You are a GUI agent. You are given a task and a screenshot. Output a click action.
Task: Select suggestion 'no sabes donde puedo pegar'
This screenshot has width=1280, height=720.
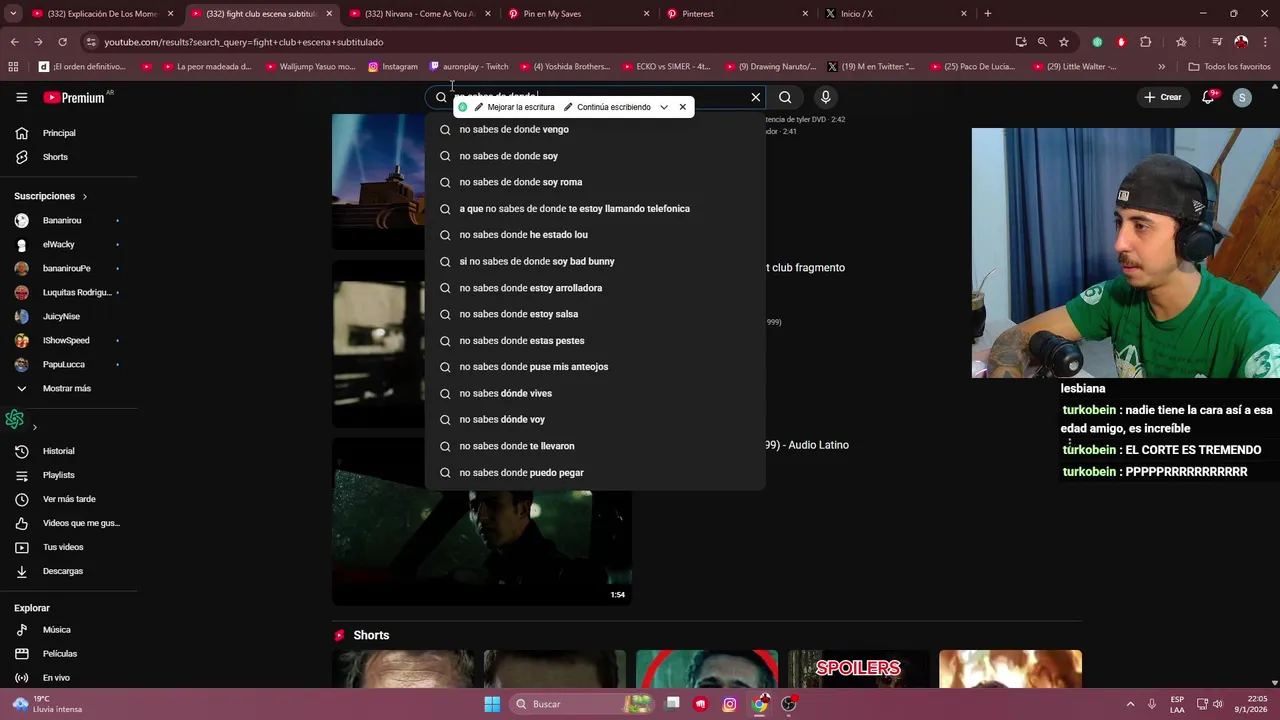[x=595, y=472]
